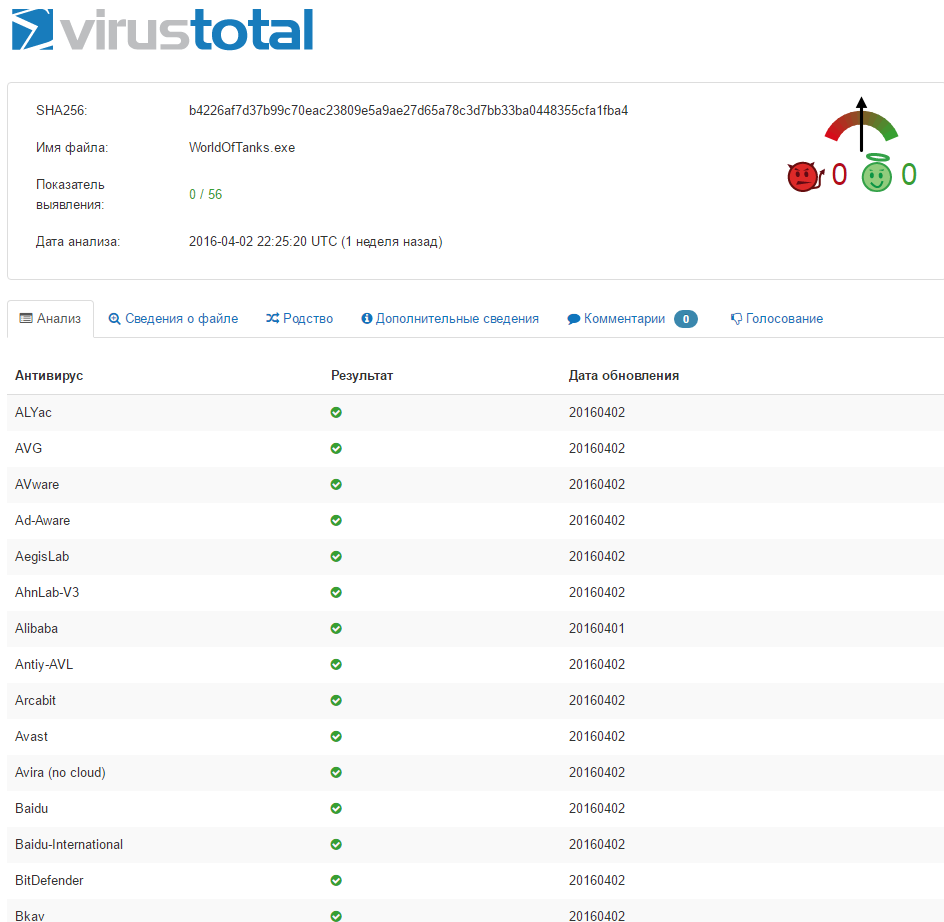Image resolution: width=944 pixels, height=922 pixels.
Task: Click the green check icon for Avast
Action: coord(336,737)
